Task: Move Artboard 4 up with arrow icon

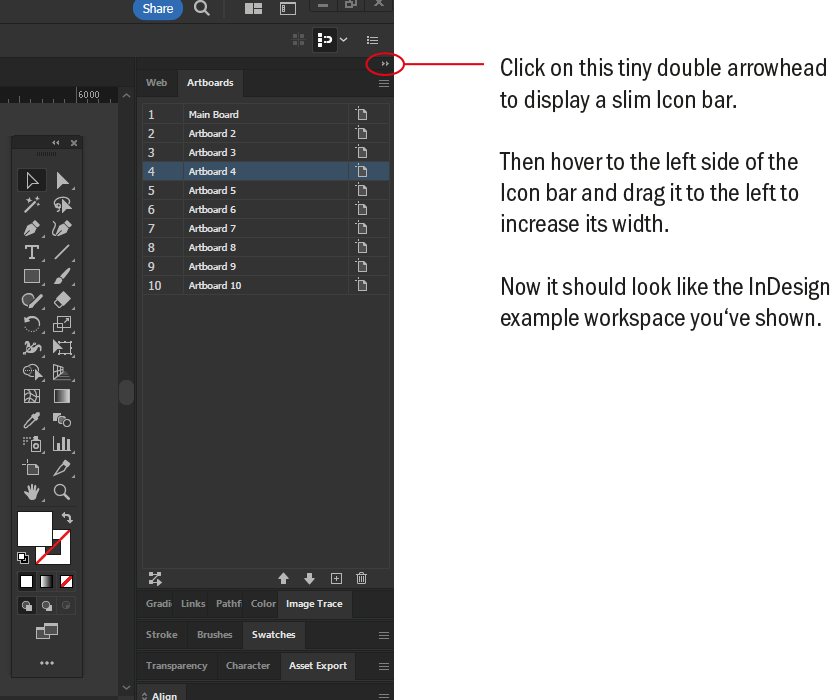Action: [284, 578]
